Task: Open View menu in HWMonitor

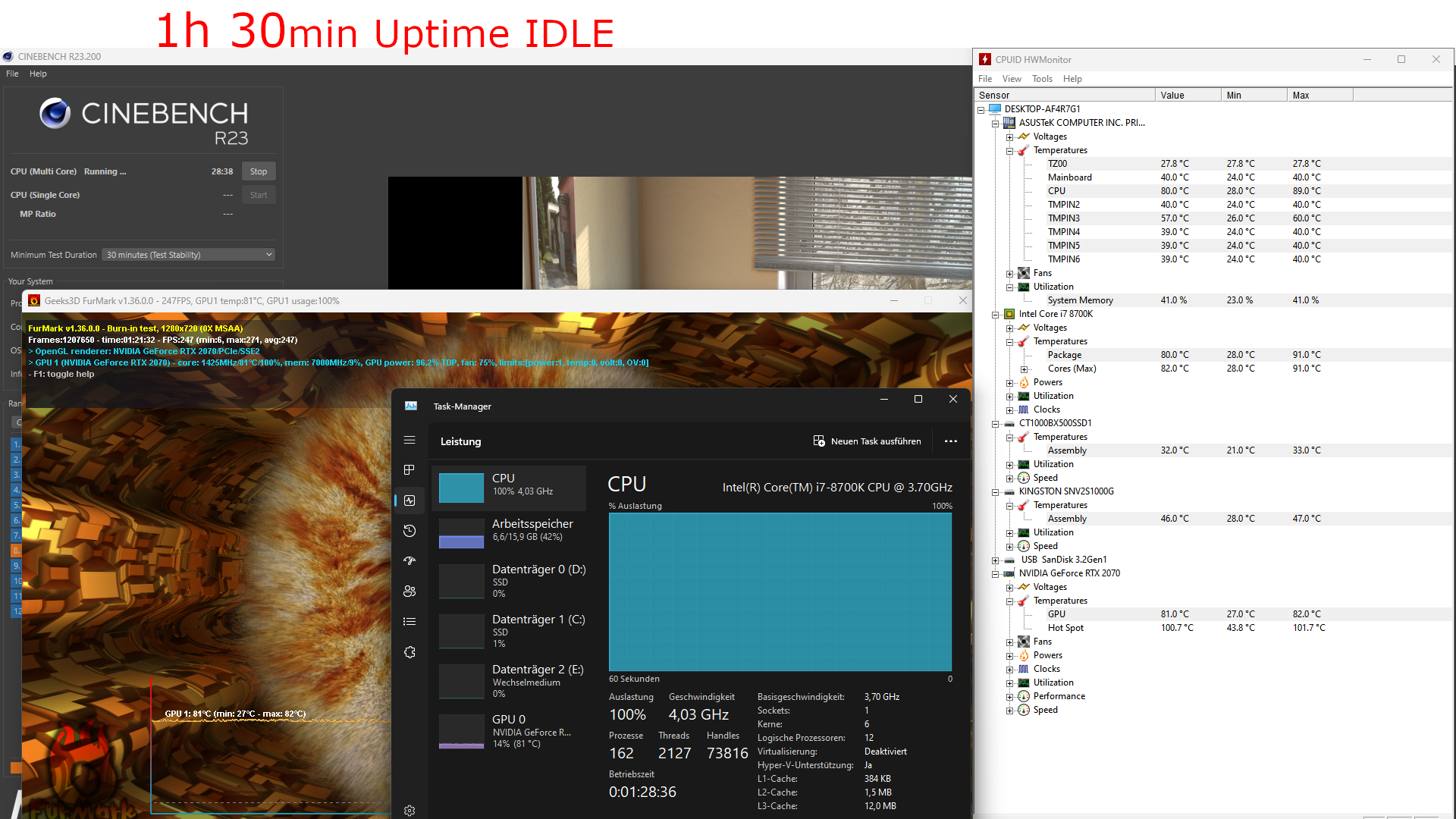Action: [1011, 79]
